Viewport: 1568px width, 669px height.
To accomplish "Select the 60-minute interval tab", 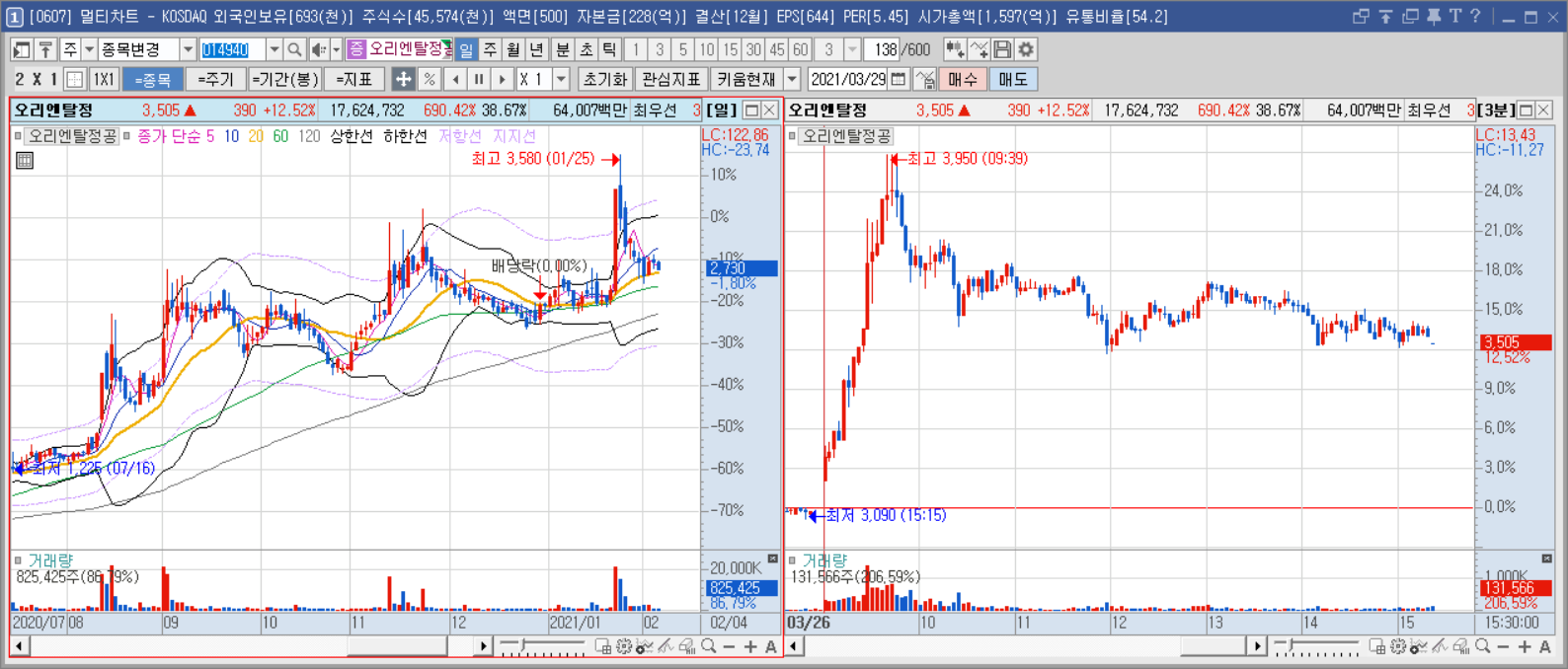I will click(801, 49).
